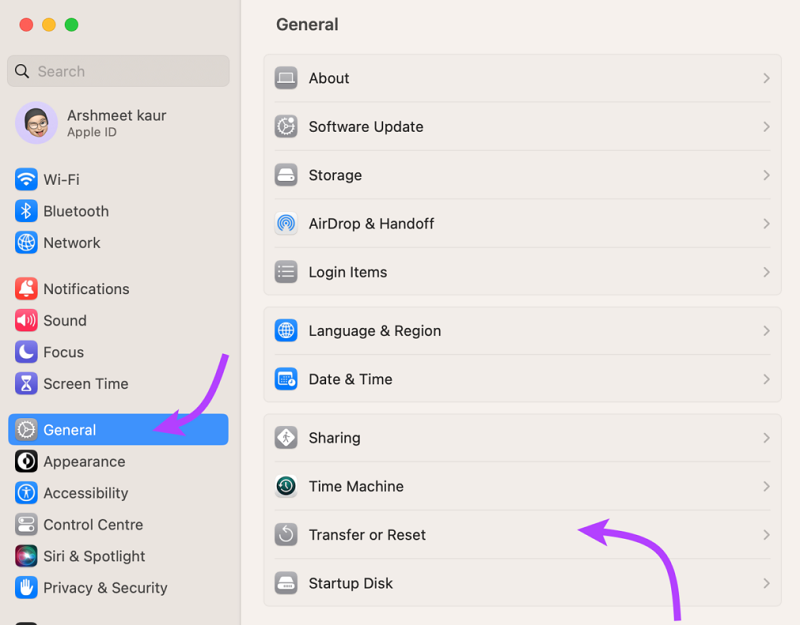Switch to the Appearance settings pane
Viewport: 800px width, 625px height.
click(84, 462)
